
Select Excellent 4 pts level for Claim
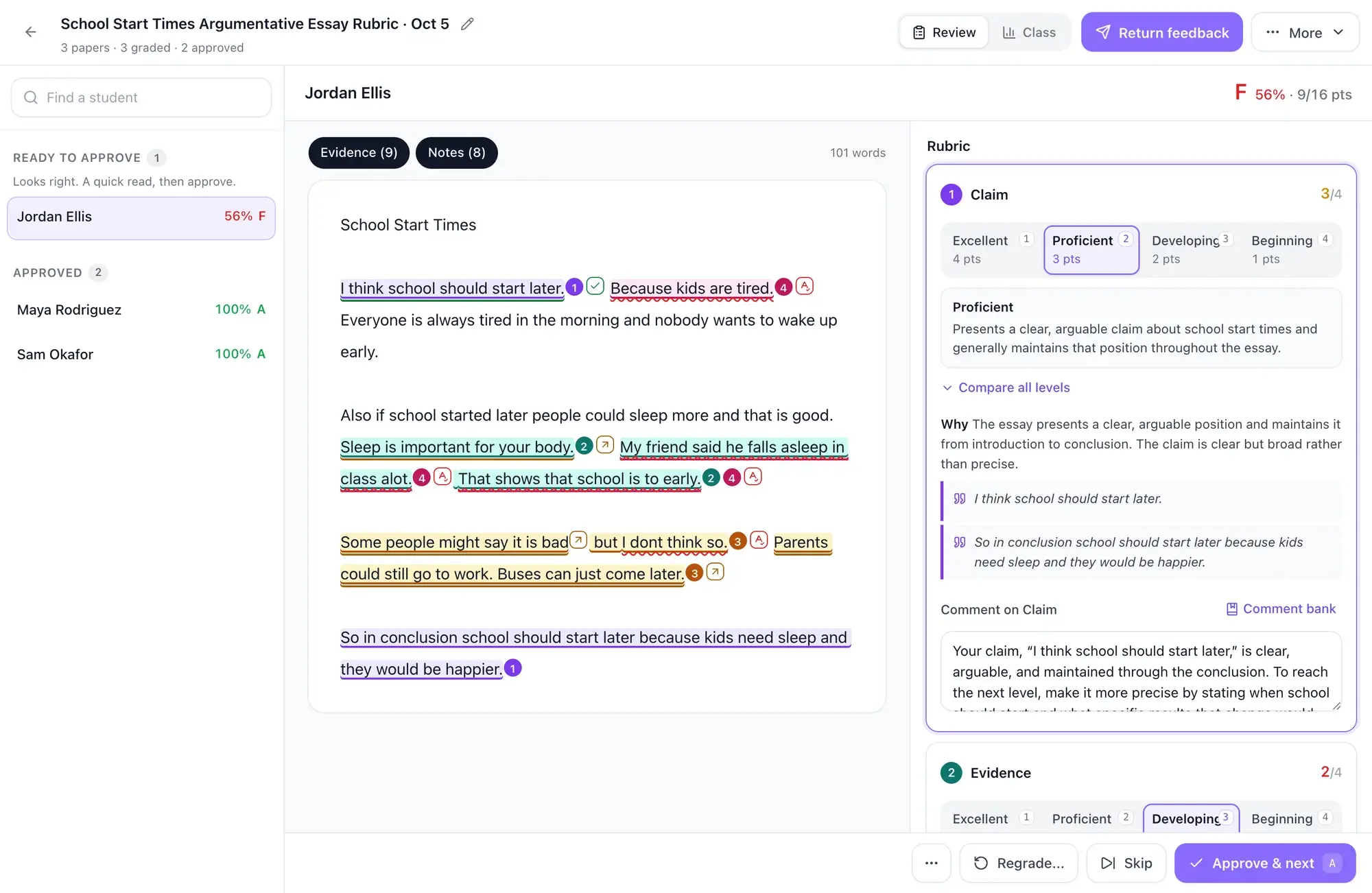(x=992, y=250)
